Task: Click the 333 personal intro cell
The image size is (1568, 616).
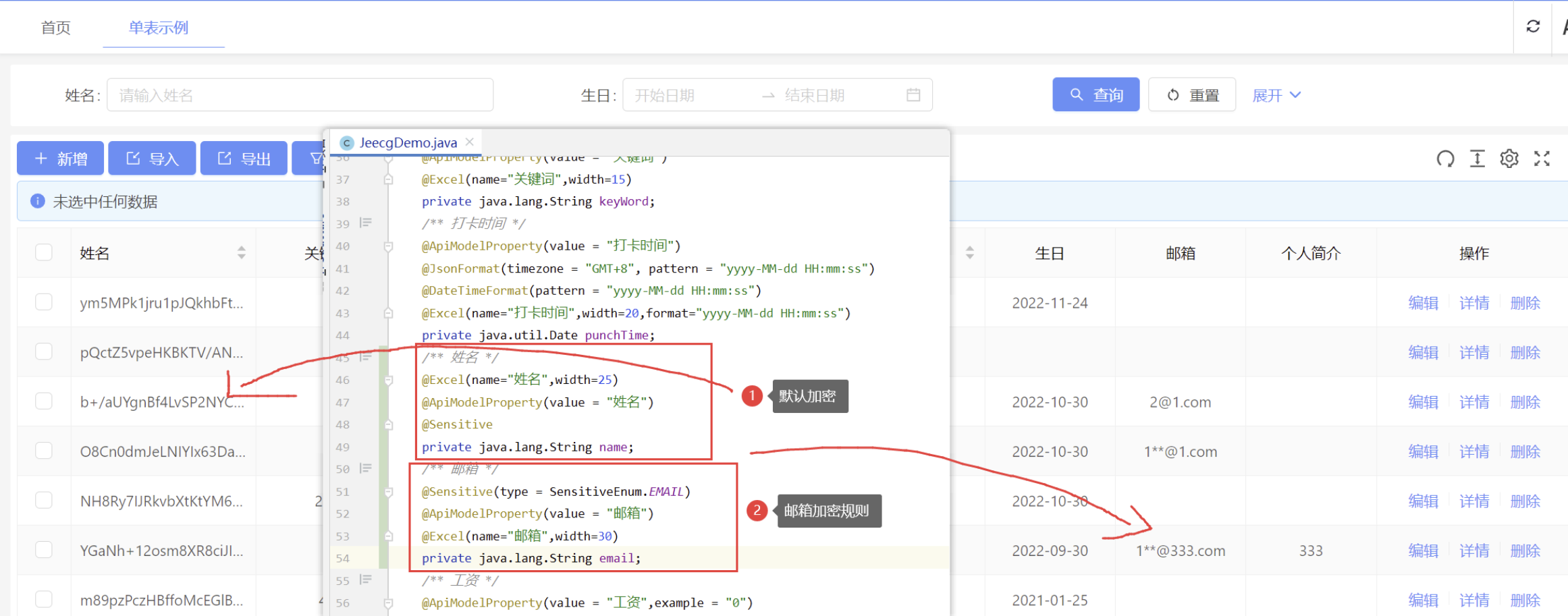Action: (x=1311, y=551)
